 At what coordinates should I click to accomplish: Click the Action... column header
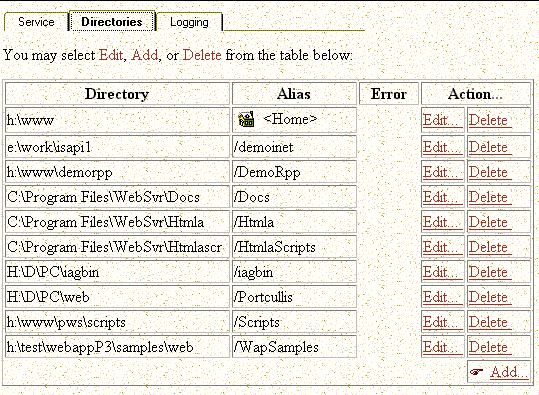tap(476, 94)
